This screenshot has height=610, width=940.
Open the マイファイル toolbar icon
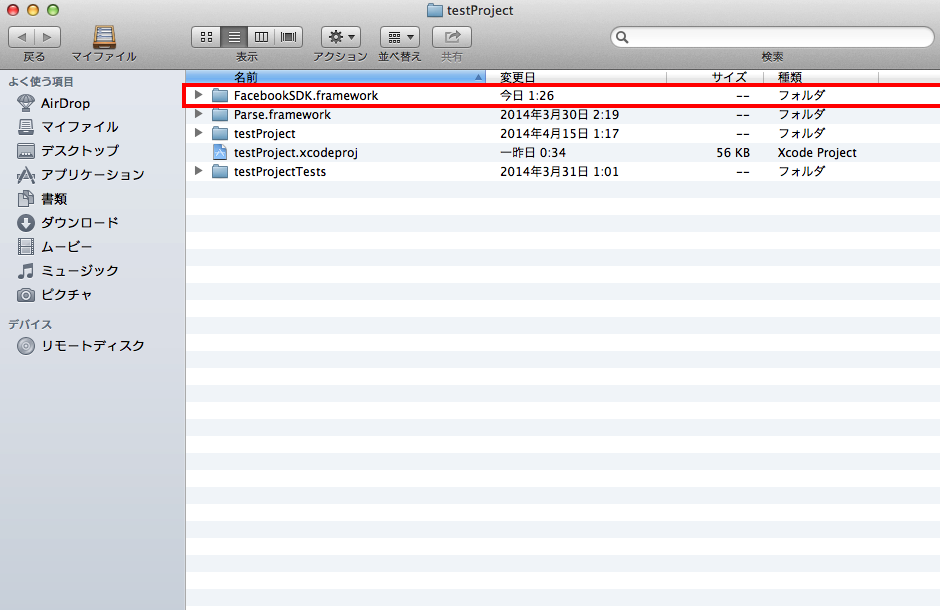coord(104,37)
